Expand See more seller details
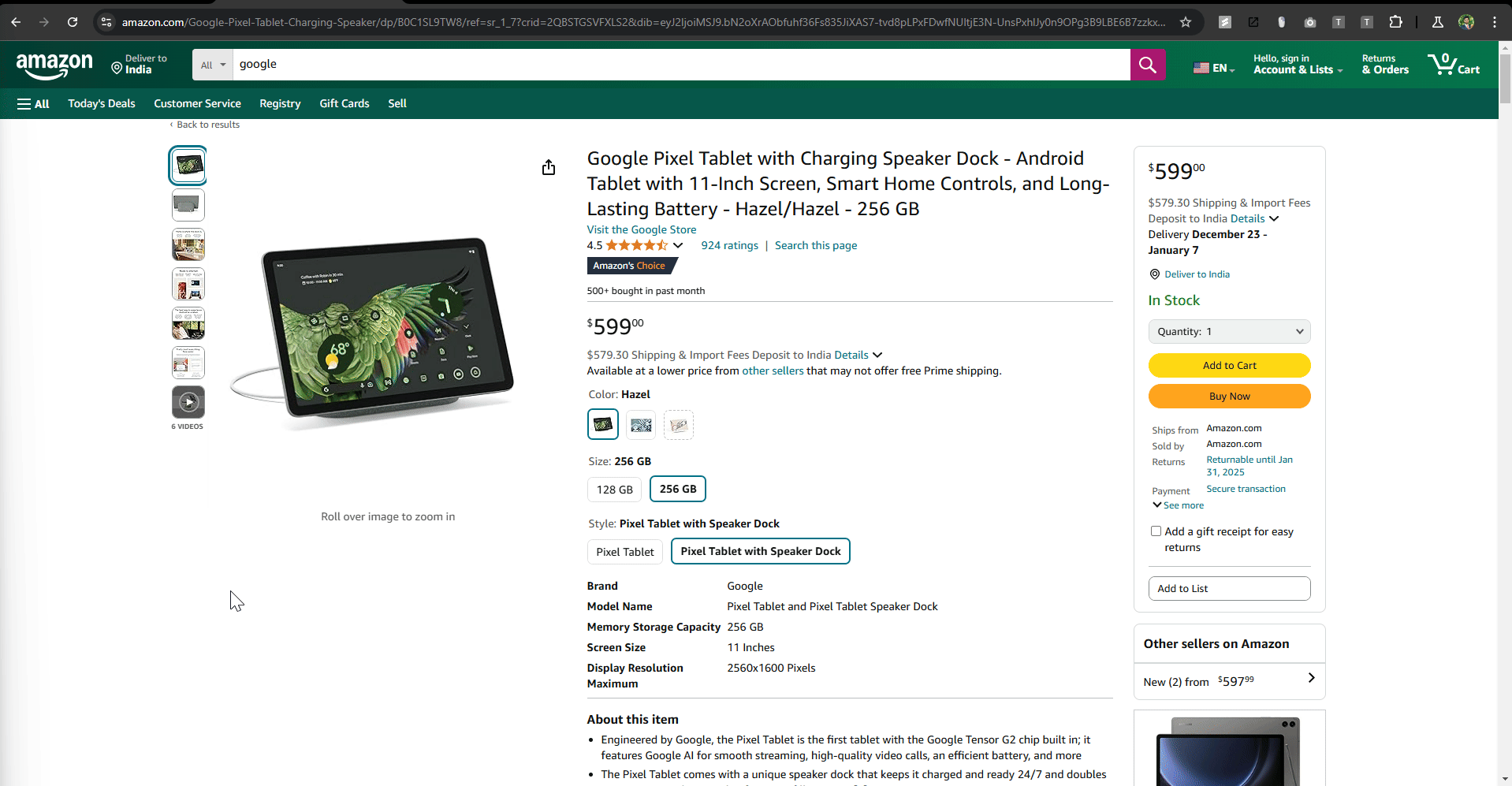The height and width of the screenshot is (786, 1512). click(x=1179, y=505)
